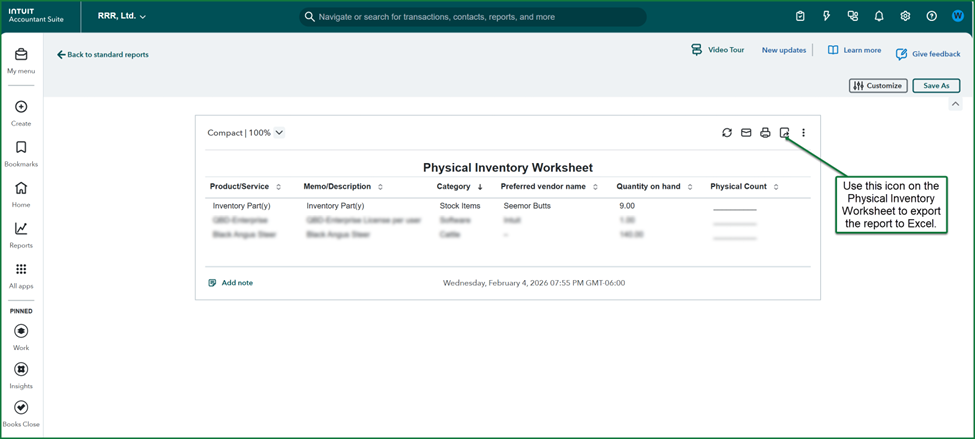This screenshot has height=439, width=975.
Task: Click the Save As button
Action: click(936, 86)
